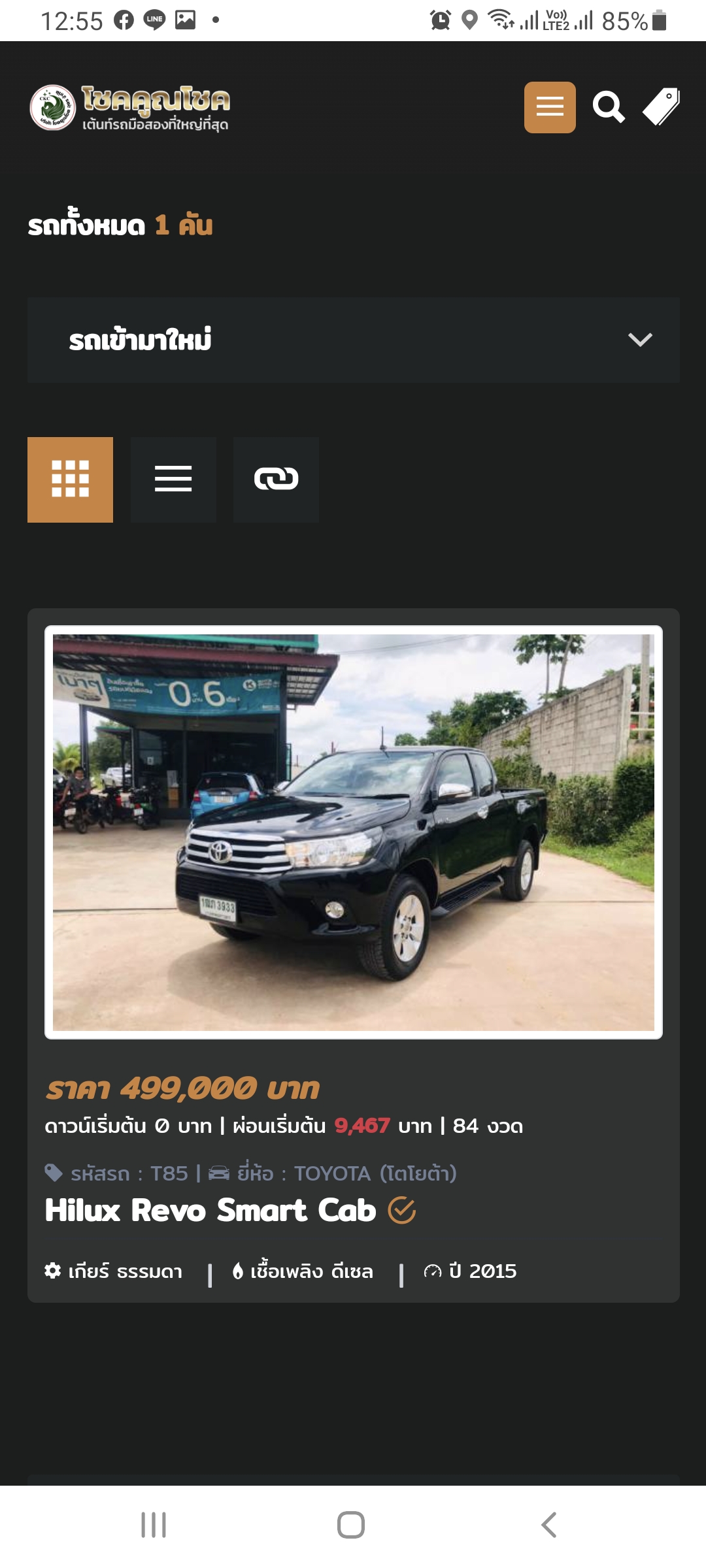Click the dropdown chevron arrow
Viewport: 706px width, 1568px height.
pyautogui.click(x=640, y=340)
